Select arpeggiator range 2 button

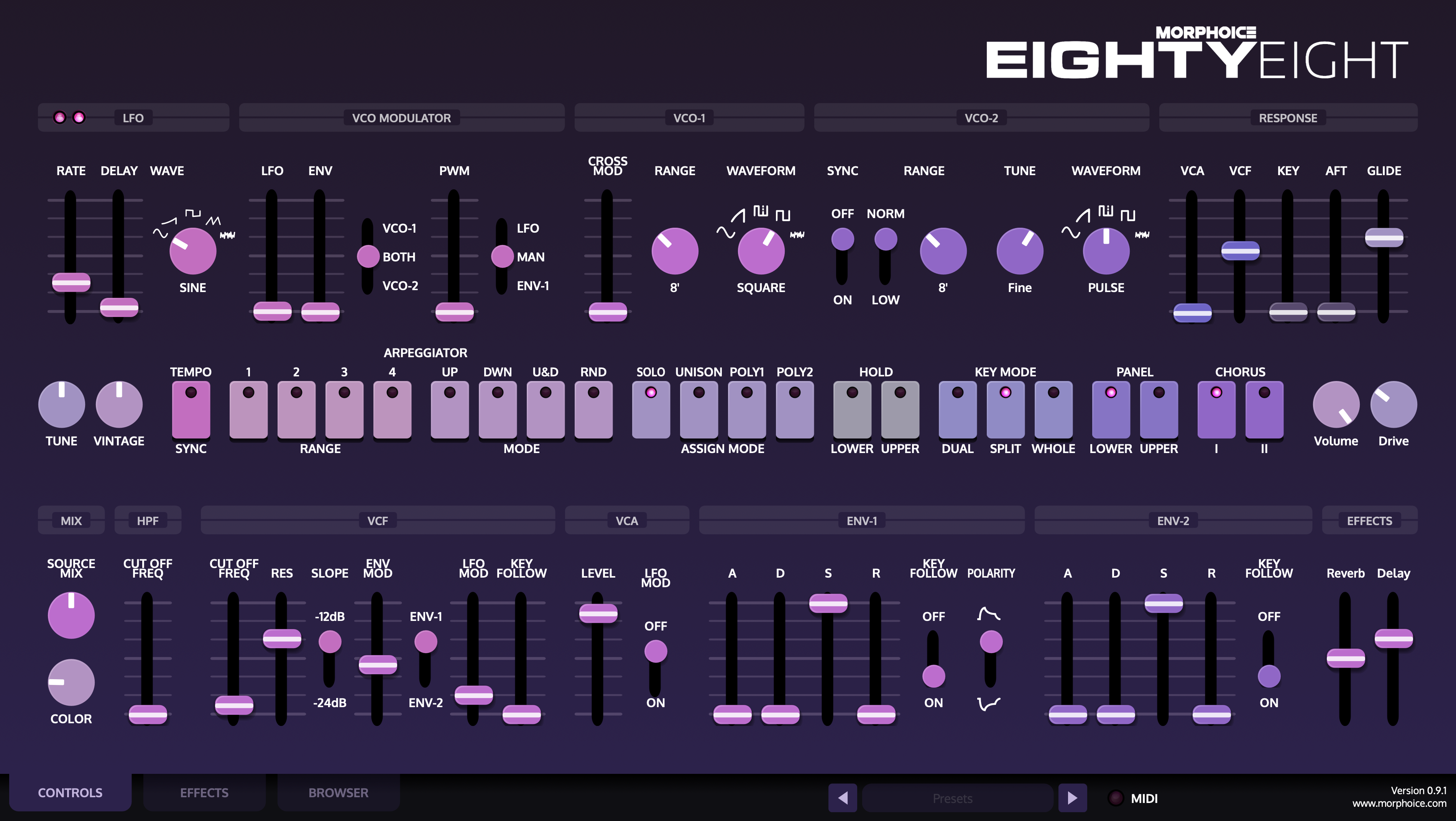pos(296,410)
